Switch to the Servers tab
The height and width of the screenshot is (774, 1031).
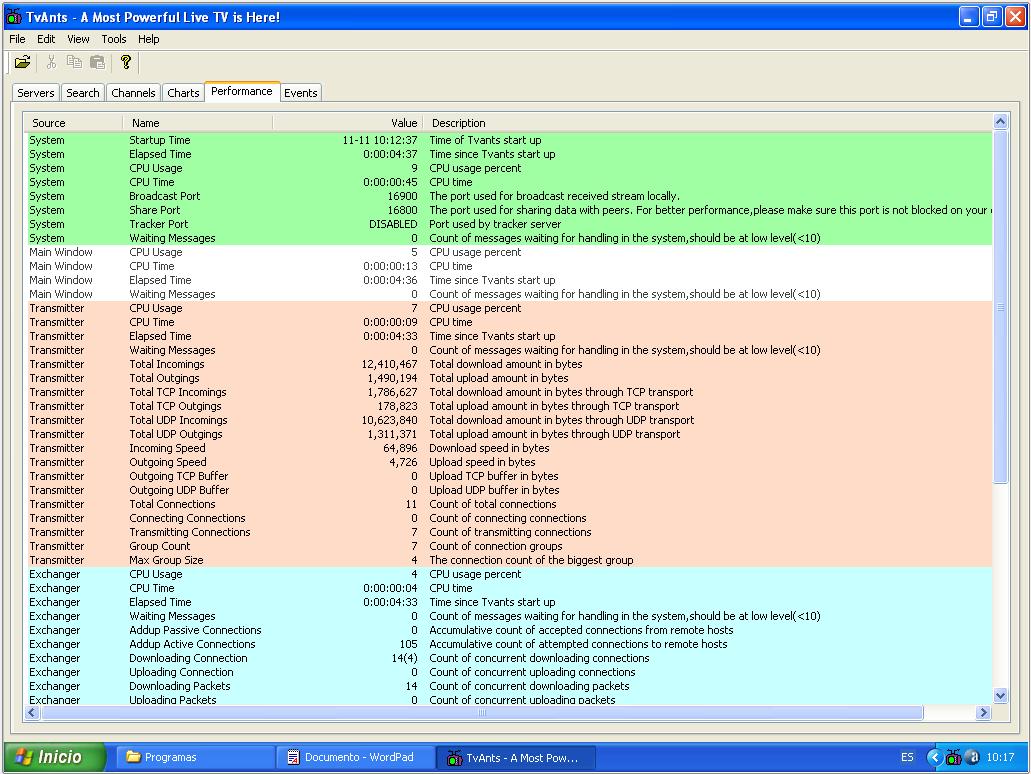(36, 93)
